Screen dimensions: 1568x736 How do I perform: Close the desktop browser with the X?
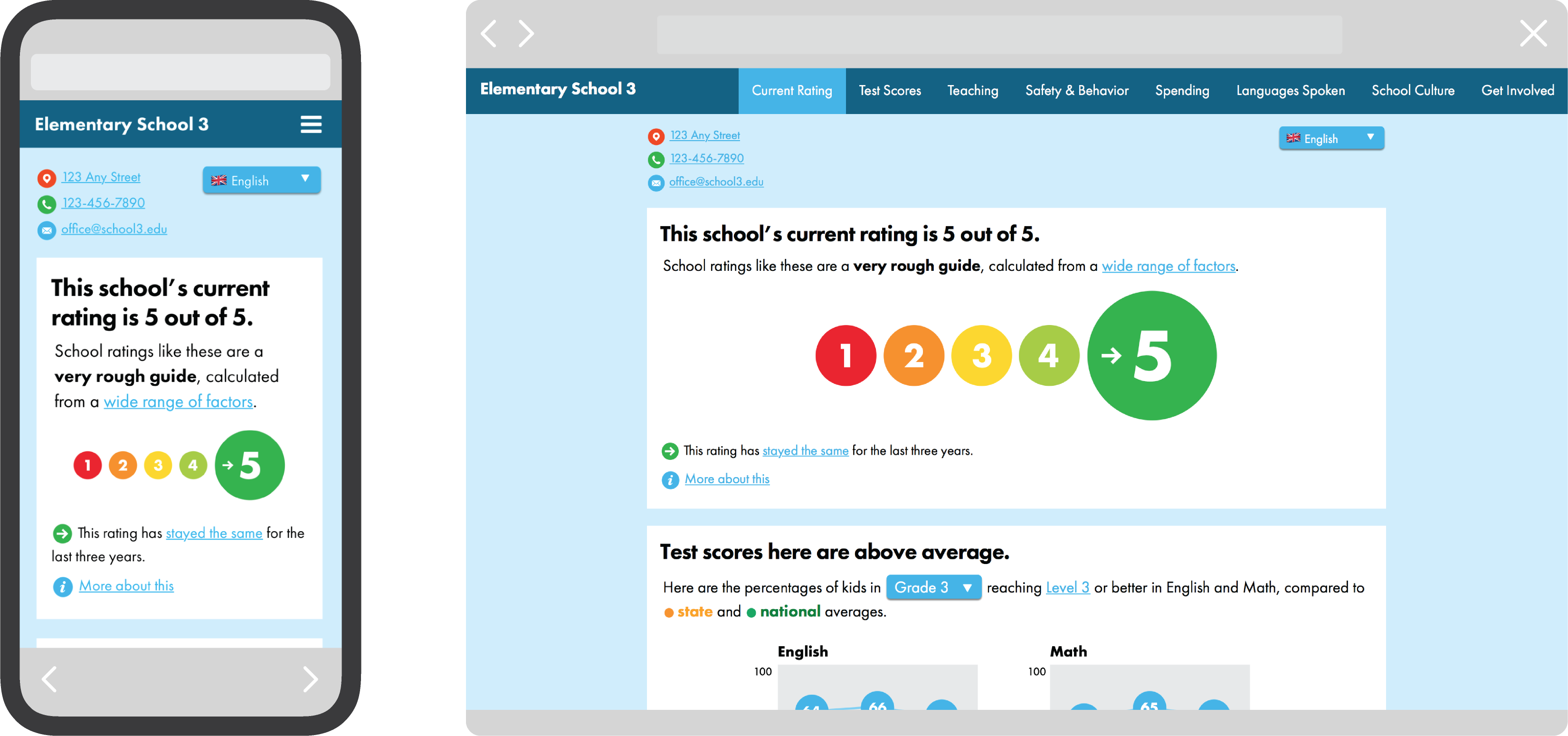[x=1533, y=33]
